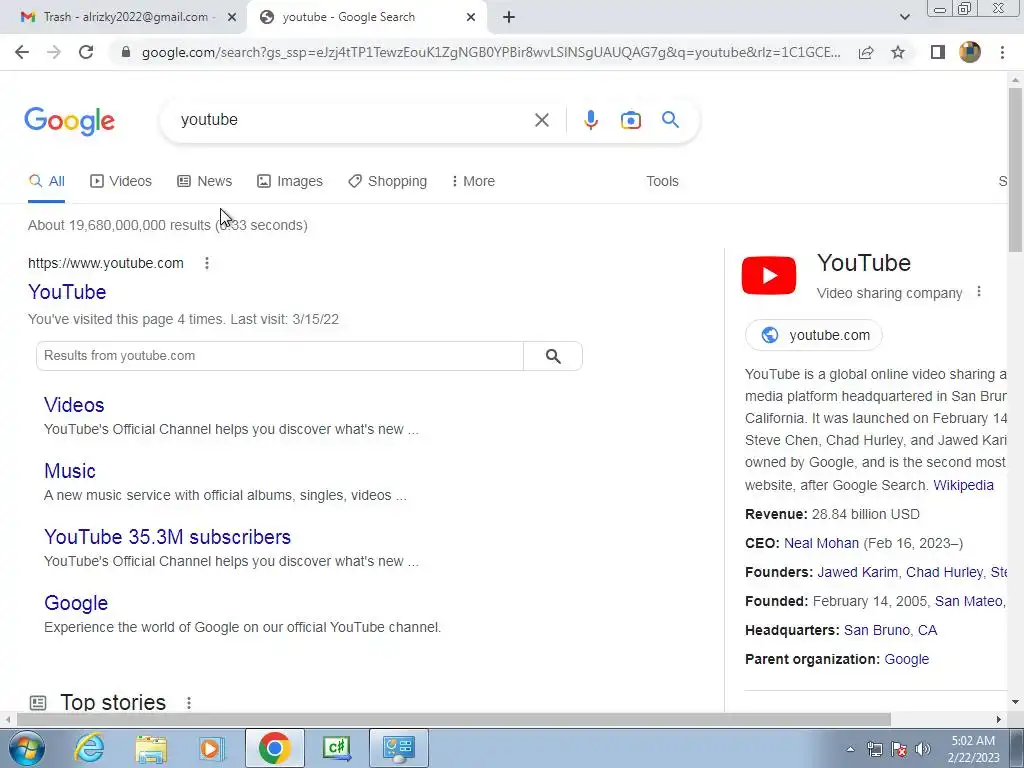The width and height of the screenshot is (1024, 768).
Task: Open the Chrome side panel
Action: click(x=938, y=52)
